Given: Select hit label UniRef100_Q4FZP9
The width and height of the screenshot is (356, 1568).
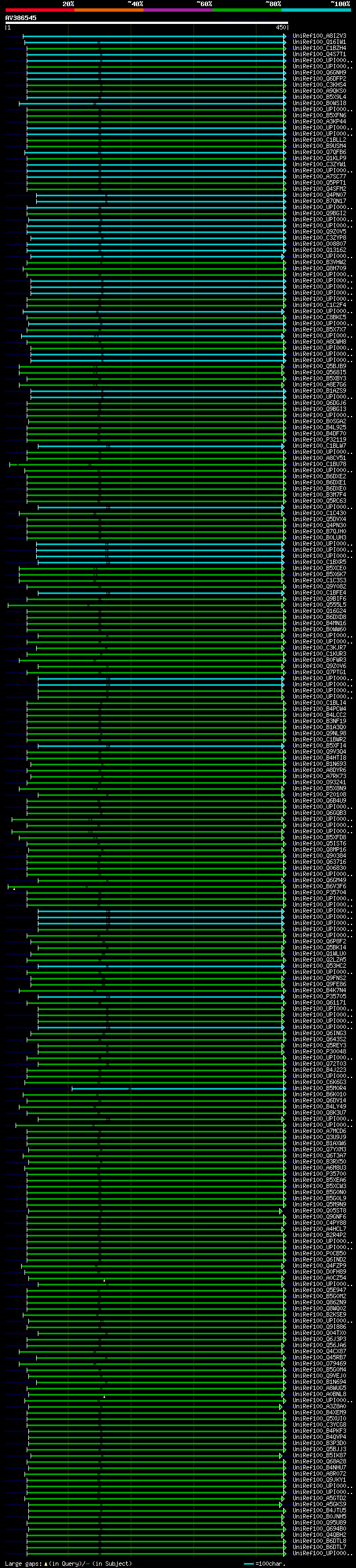Looking at the screenshot, I should [x=319, y=1265].
